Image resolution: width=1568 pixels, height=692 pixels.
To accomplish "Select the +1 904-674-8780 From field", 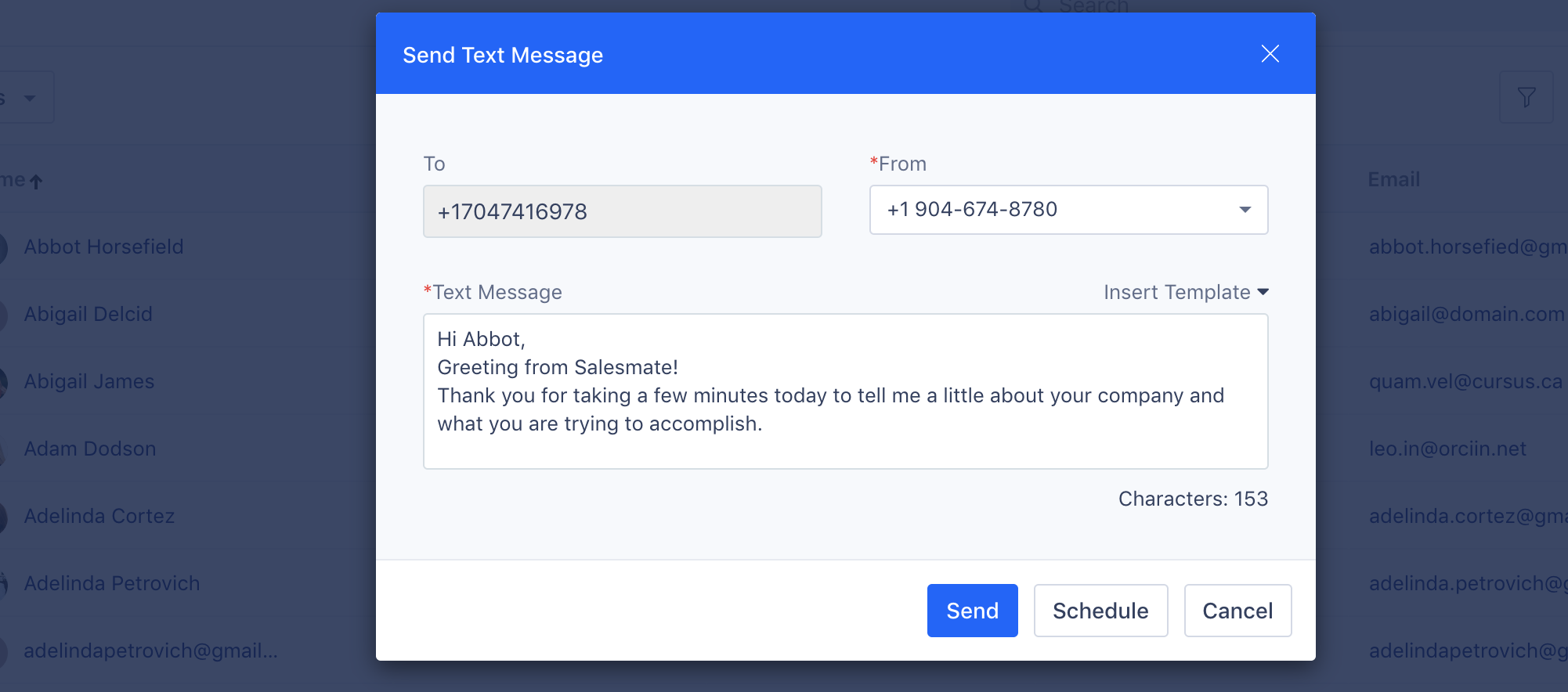I will [1068, 210].
